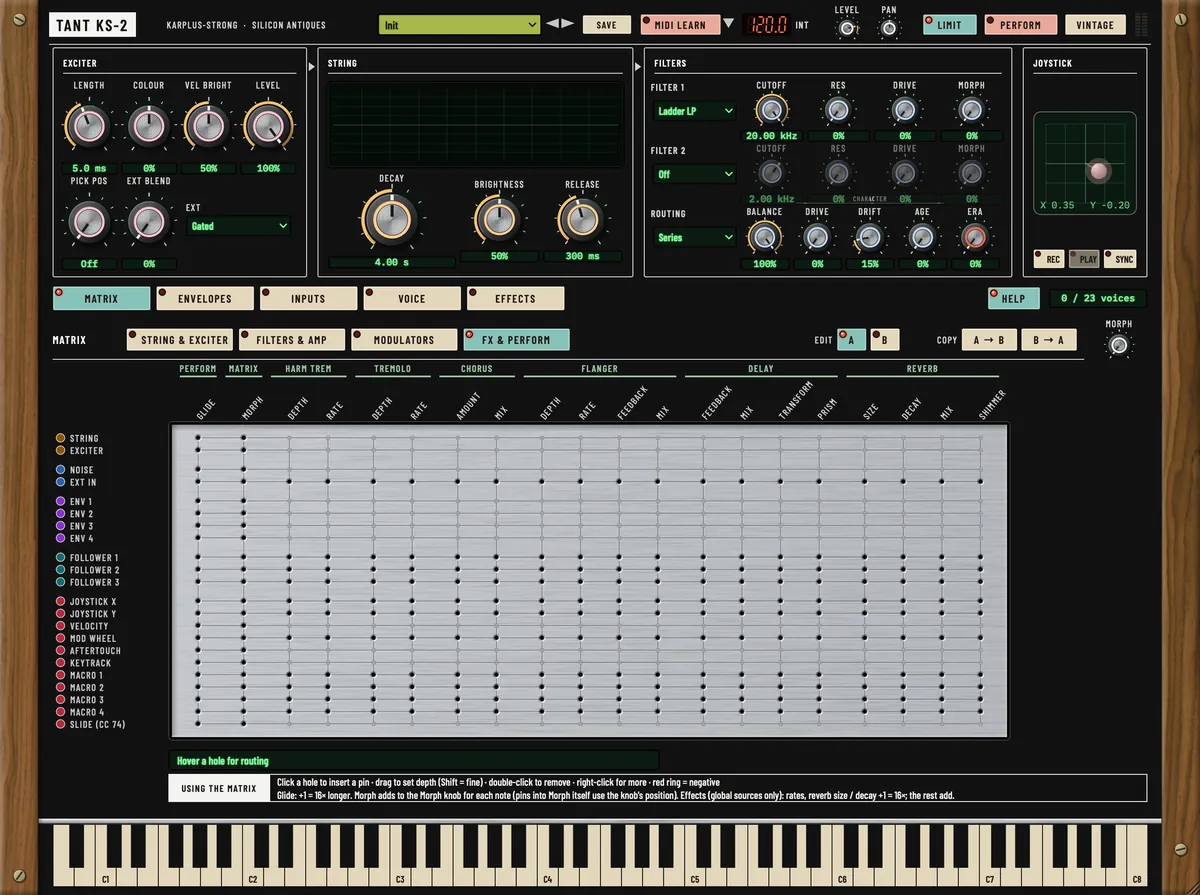Screen dimensions: 1200x895
Task: Click the Ext Blend knob
Action: click(149, 220)
